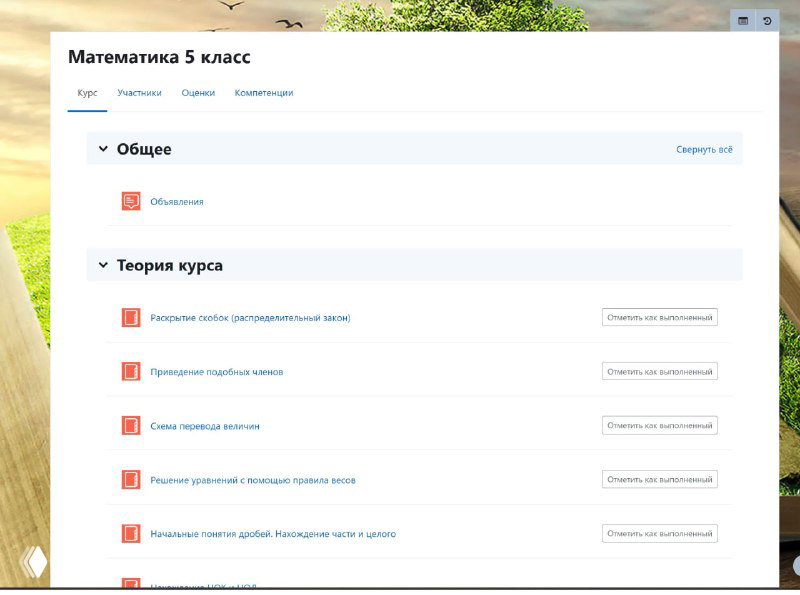Collapse the Теория курса section chevron

coord(103,265)
